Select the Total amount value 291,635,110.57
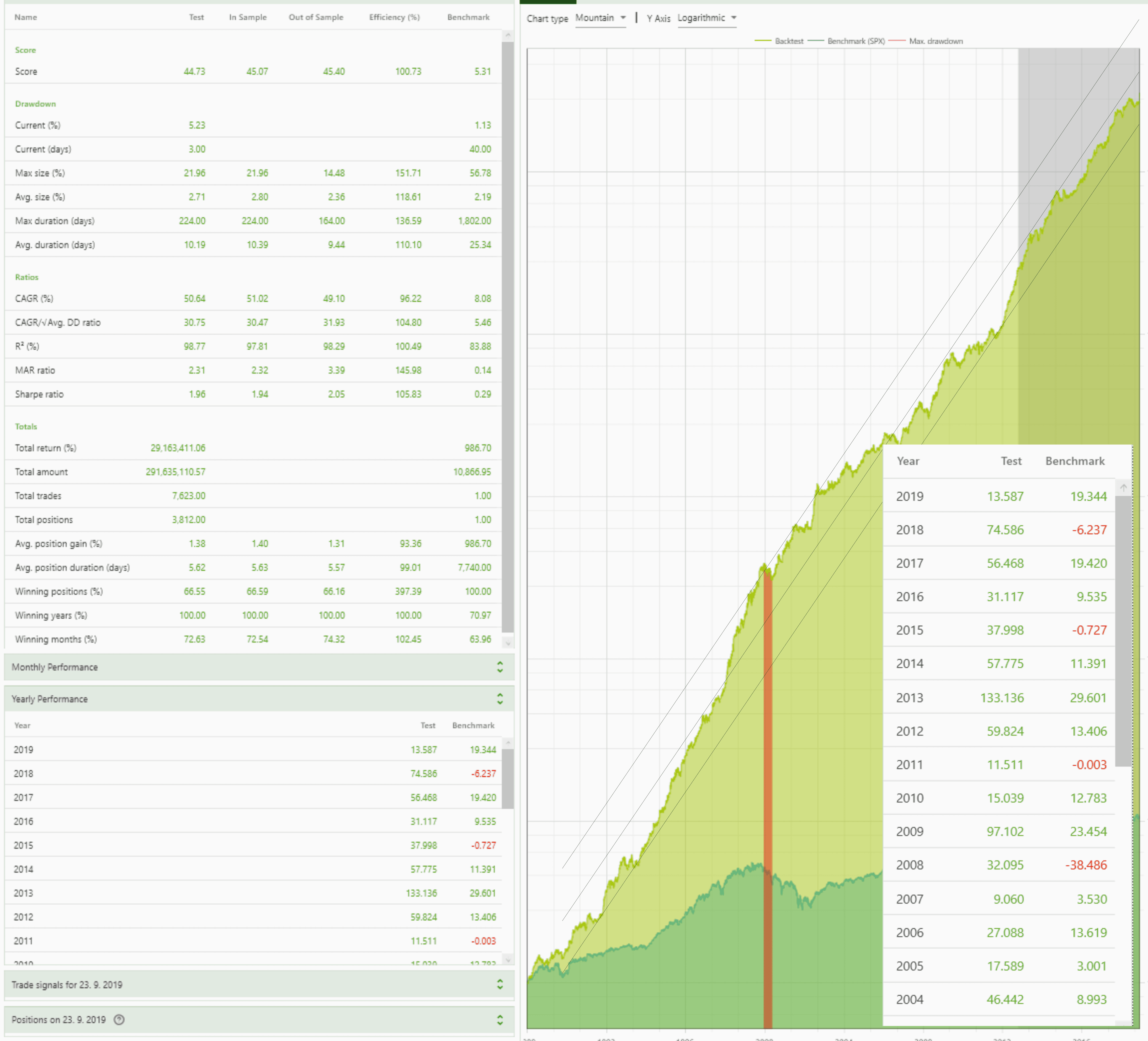The width and height of the screenshot is (1148, 1041). pyautogui.click(x=175, y=472)
